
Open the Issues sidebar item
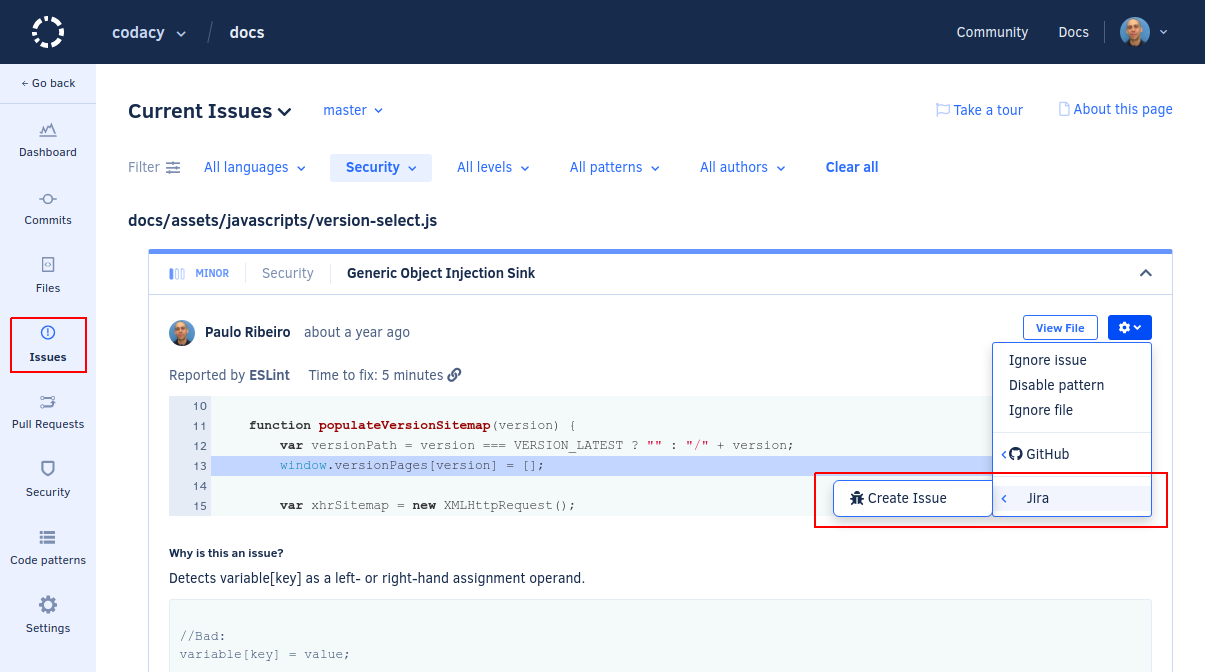(x=48, y=345)
